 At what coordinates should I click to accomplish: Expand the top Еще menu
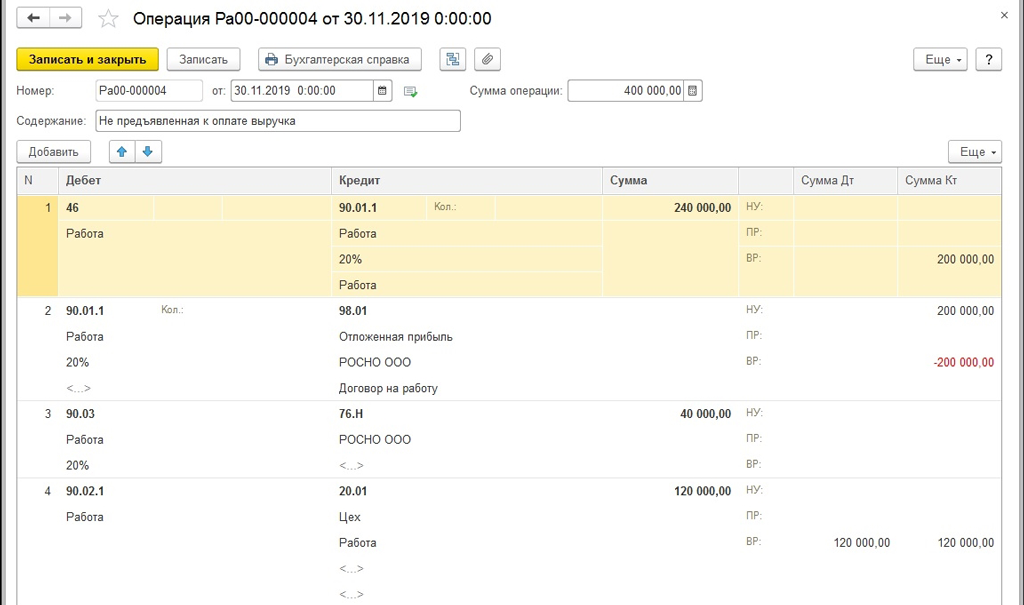click(940, 60)
